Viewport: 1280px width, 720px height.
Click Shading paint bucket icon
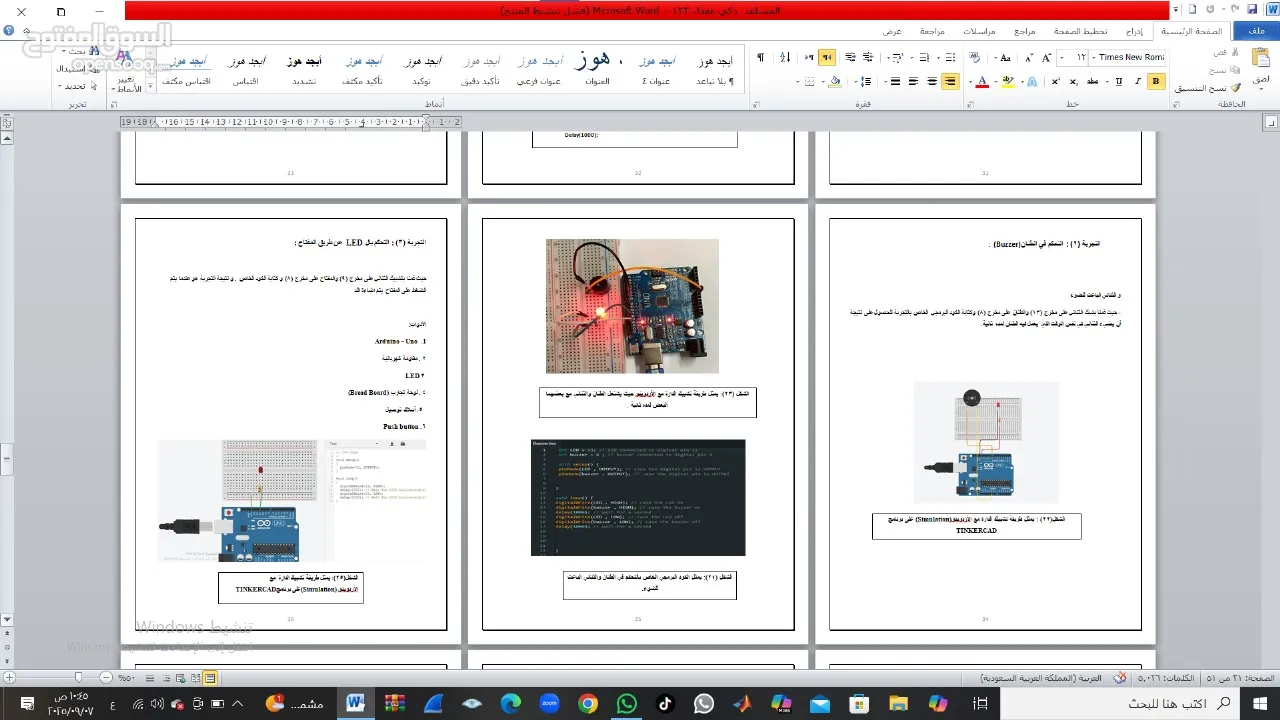coord(835,81)
